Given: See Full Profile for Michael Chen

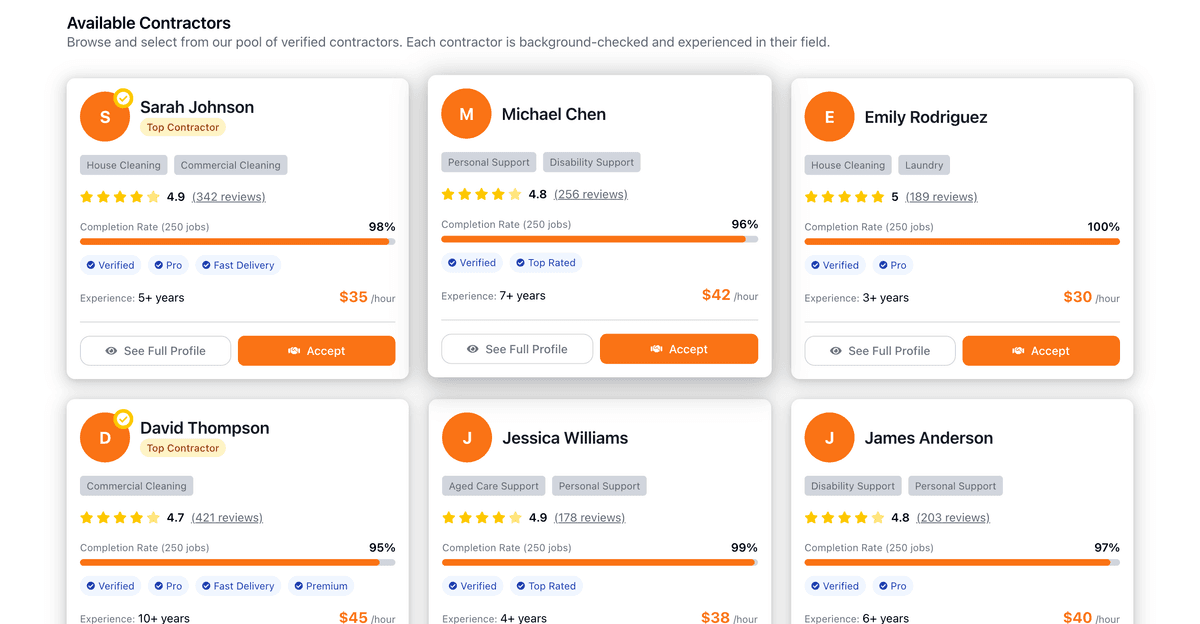Looking at the screenshot, I should pos(517,349).
